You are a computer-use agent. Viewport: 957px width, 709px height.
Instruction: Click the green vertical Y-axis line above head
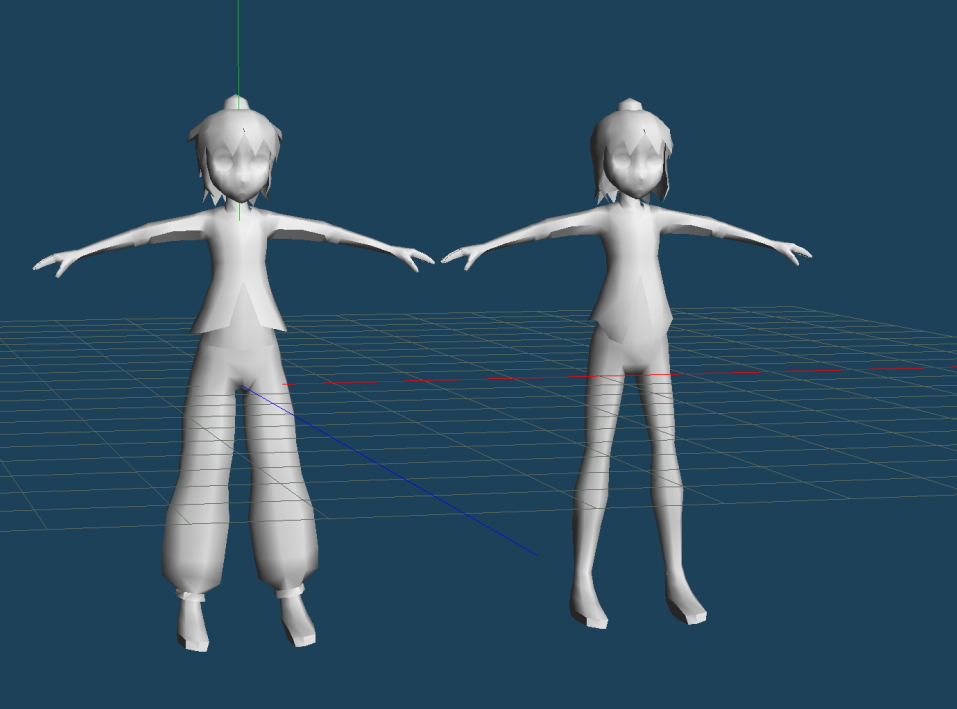tap(239, 49)
